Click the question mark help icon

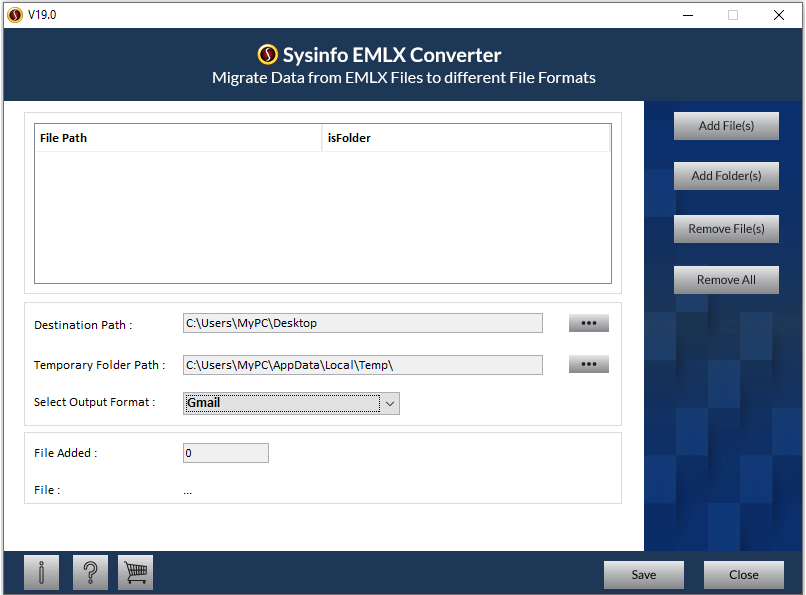89,573
